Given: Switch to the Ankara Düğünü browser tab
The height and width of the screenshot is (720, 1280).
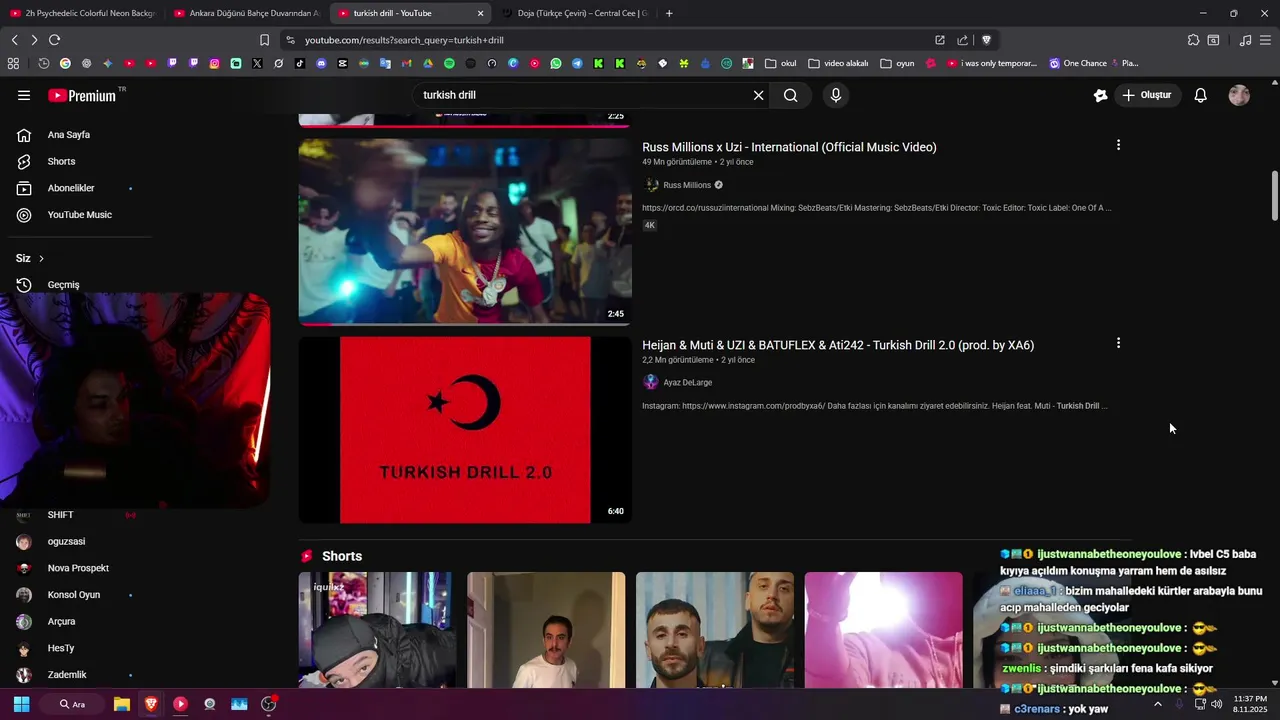Looking at the screenshot, I should (x=245, y=13).
